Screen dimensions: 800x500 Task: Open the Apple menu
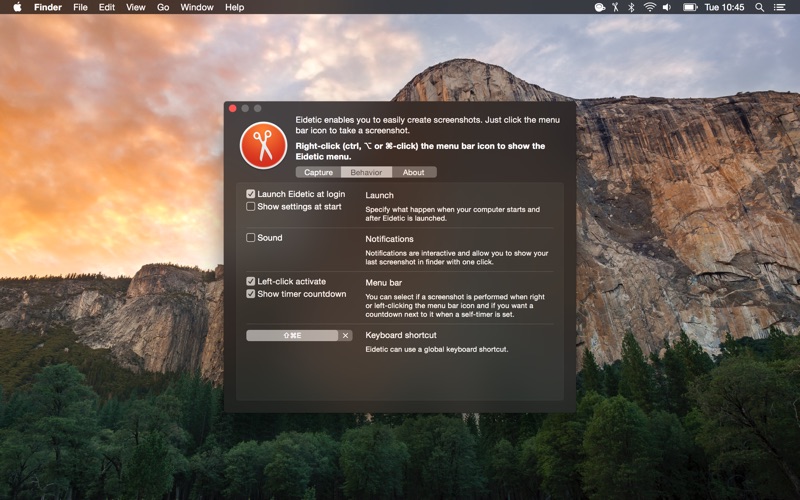17,7
